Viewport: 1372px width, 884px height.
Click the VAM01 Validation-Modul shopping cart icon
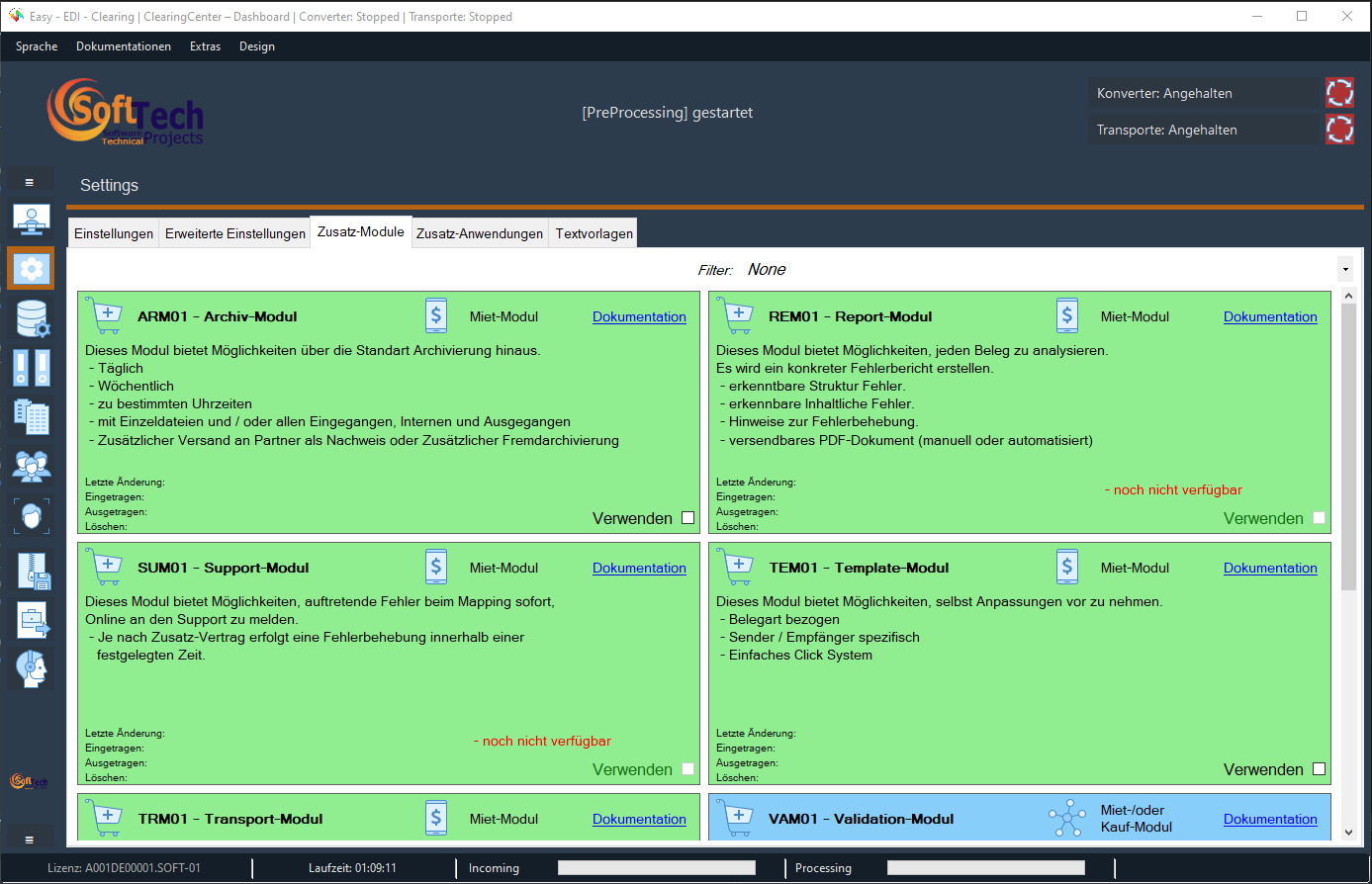point(735,818)
